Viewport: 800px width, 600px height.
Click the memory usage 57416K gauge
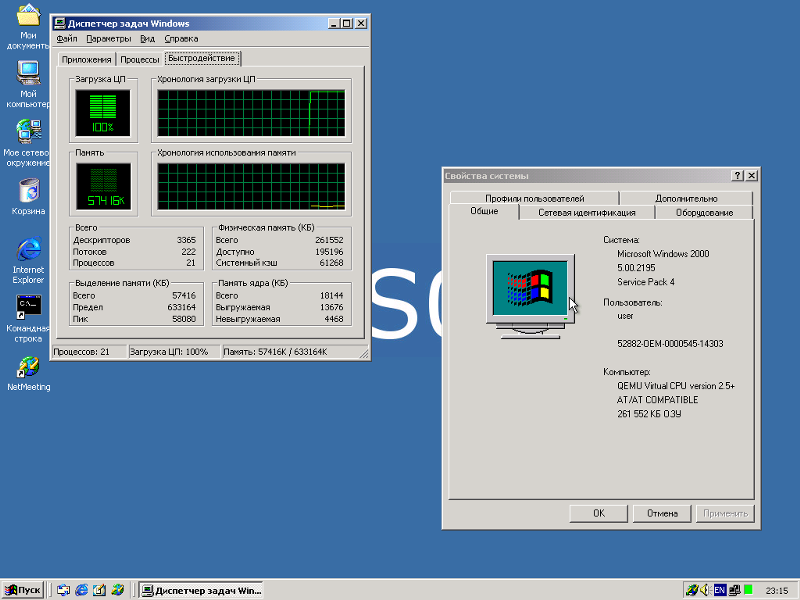pos(103,187)
